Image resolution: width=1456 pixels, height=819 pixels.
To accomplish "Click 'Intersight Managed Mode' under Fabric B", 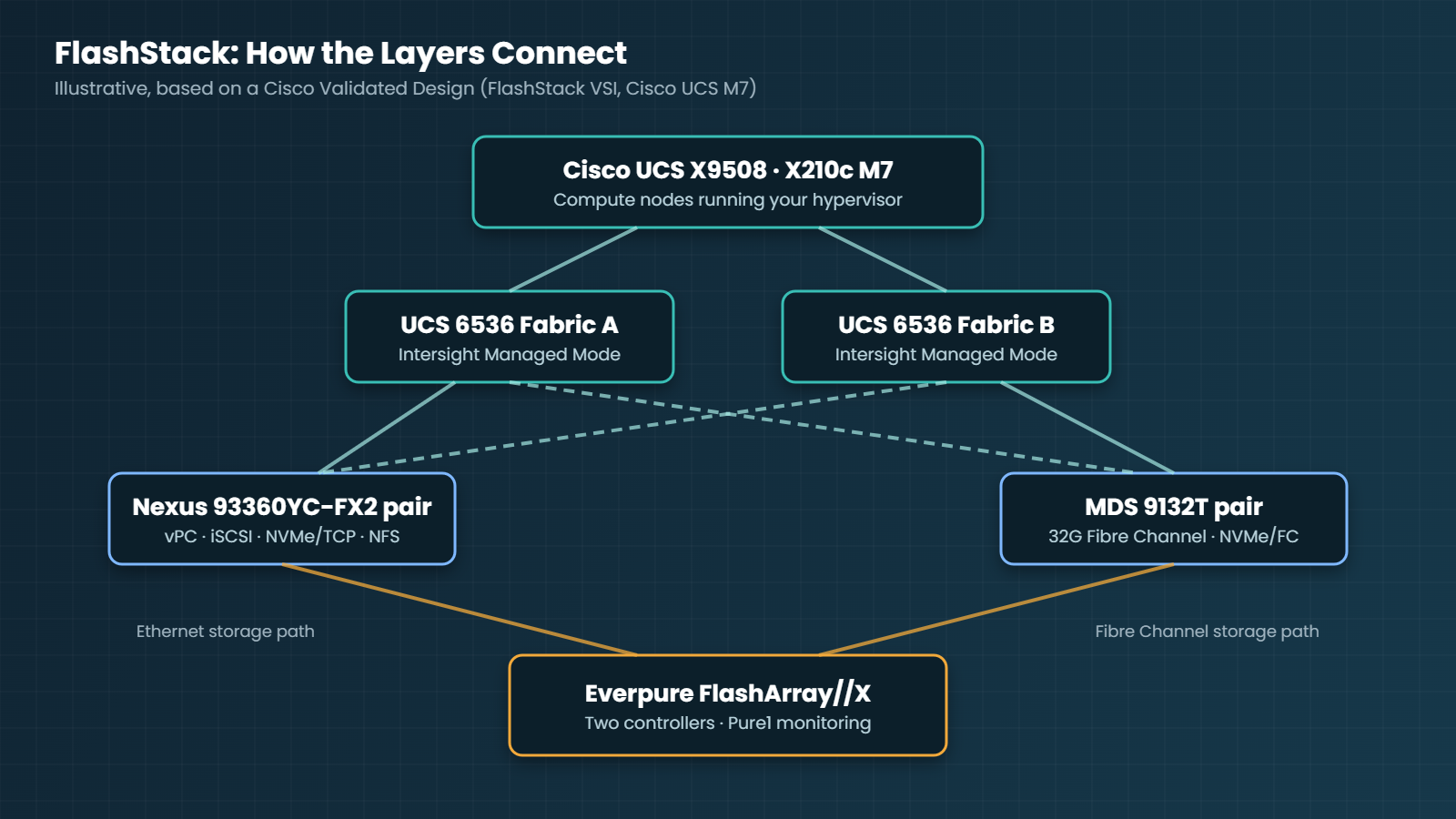I will click(x=946, y=355).
